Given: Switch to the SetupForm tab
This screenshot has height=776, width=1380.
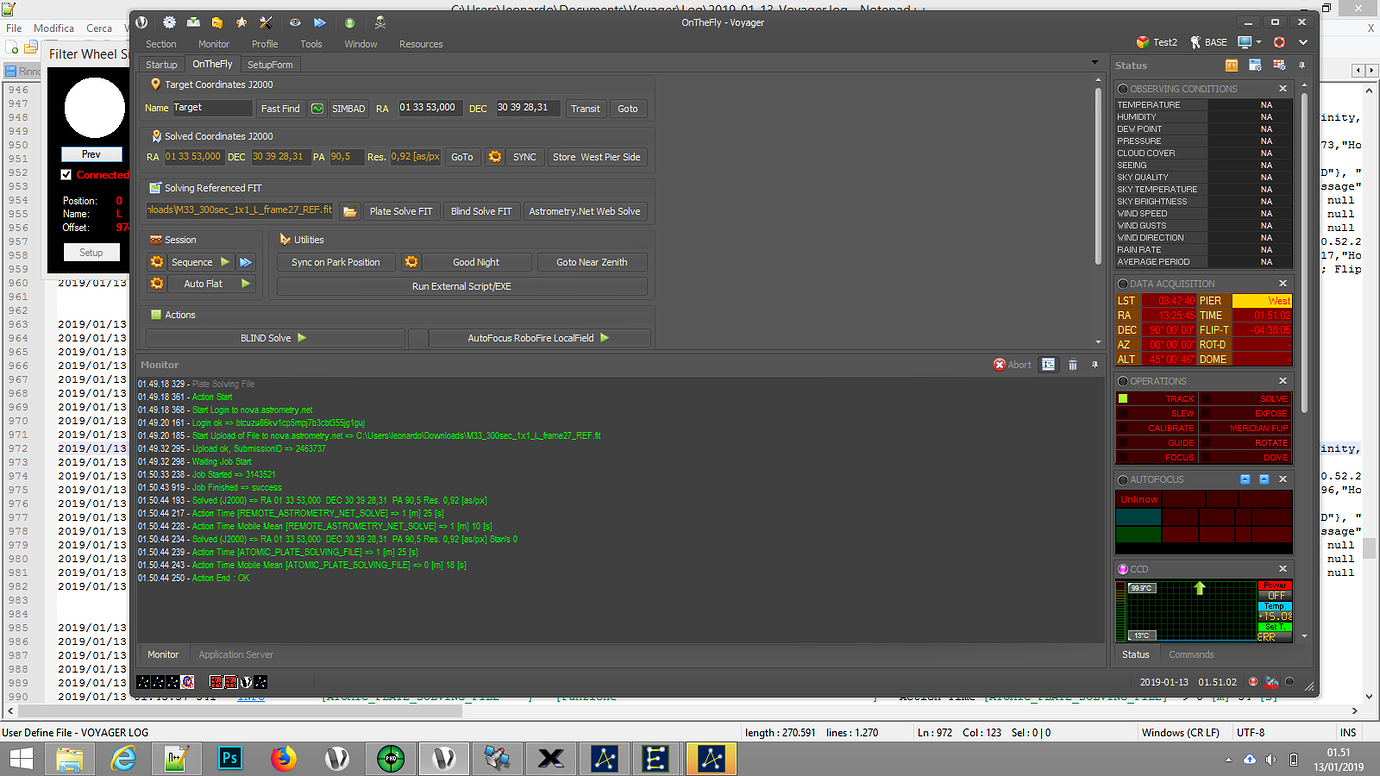Looking at the screenshot, I should tap(270, 64).
